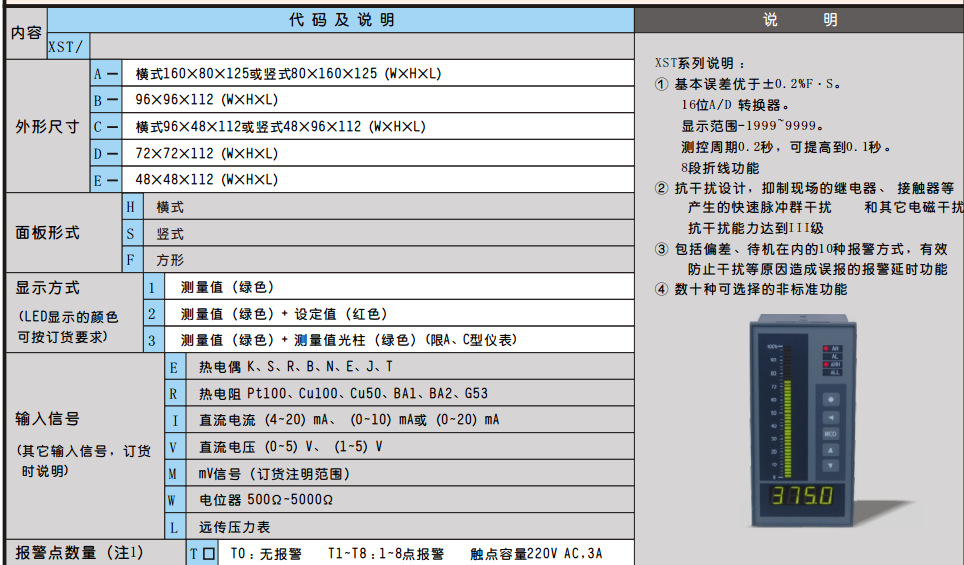Select input code 'W' cell
The image size is (964, 565).
pyautogui.click(x=174, y=500)
